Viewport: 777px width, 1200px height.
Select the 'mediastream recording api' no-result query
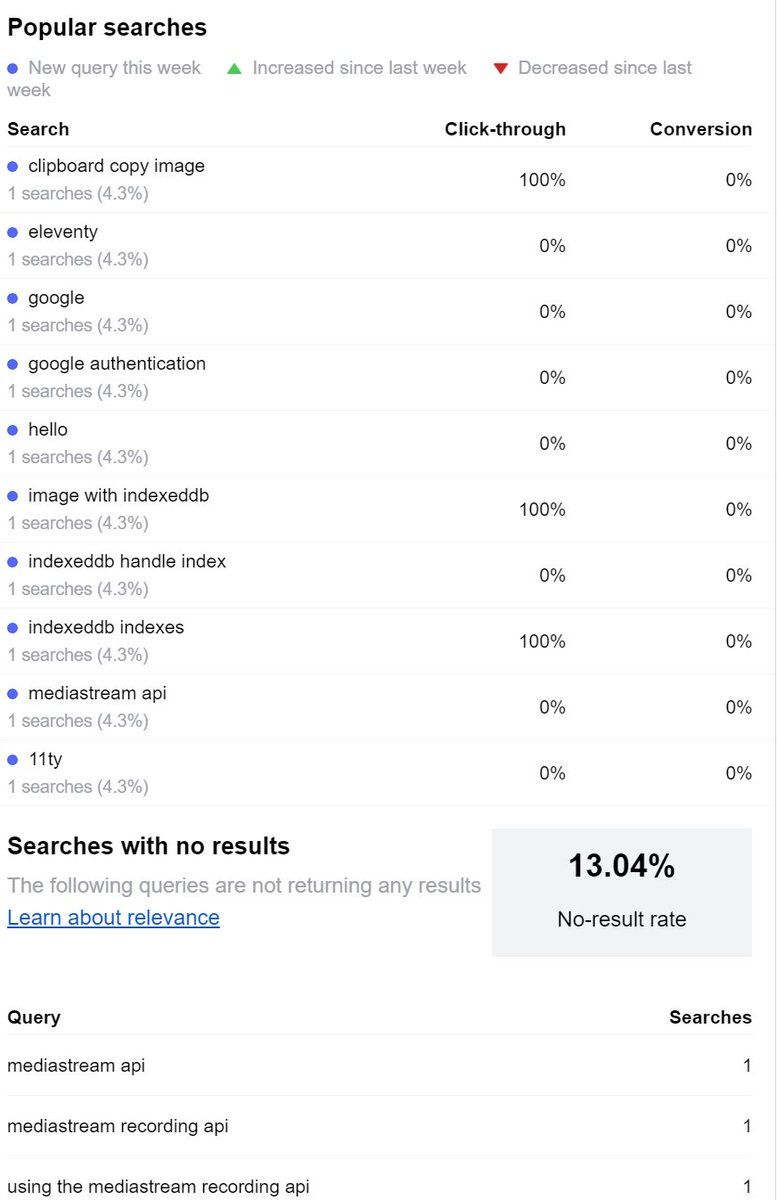click(118, 1126)
